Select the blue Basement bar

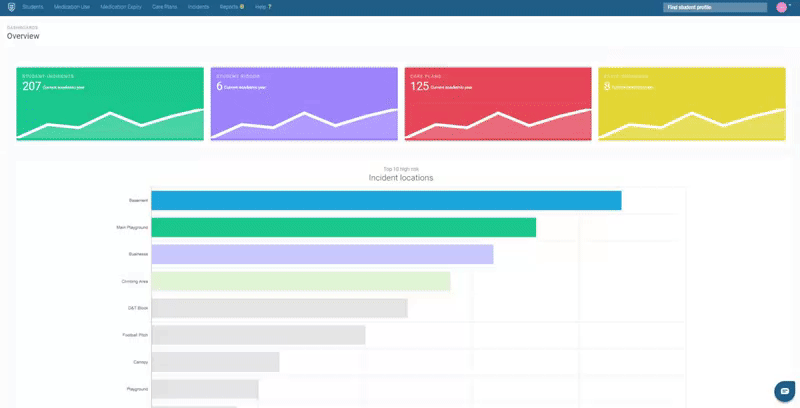(386, 200)
